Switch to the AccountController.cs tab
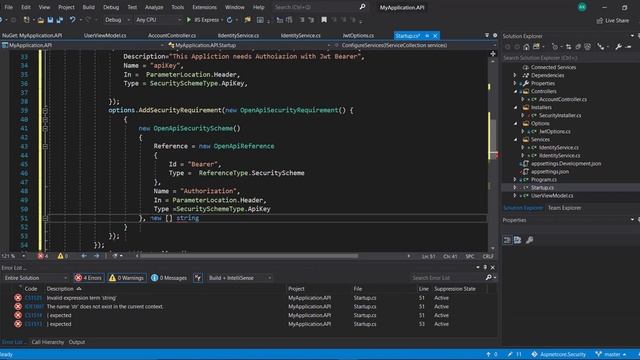This screenshot has width=640, height=360. pyautogui.click(x=172, y=36)
